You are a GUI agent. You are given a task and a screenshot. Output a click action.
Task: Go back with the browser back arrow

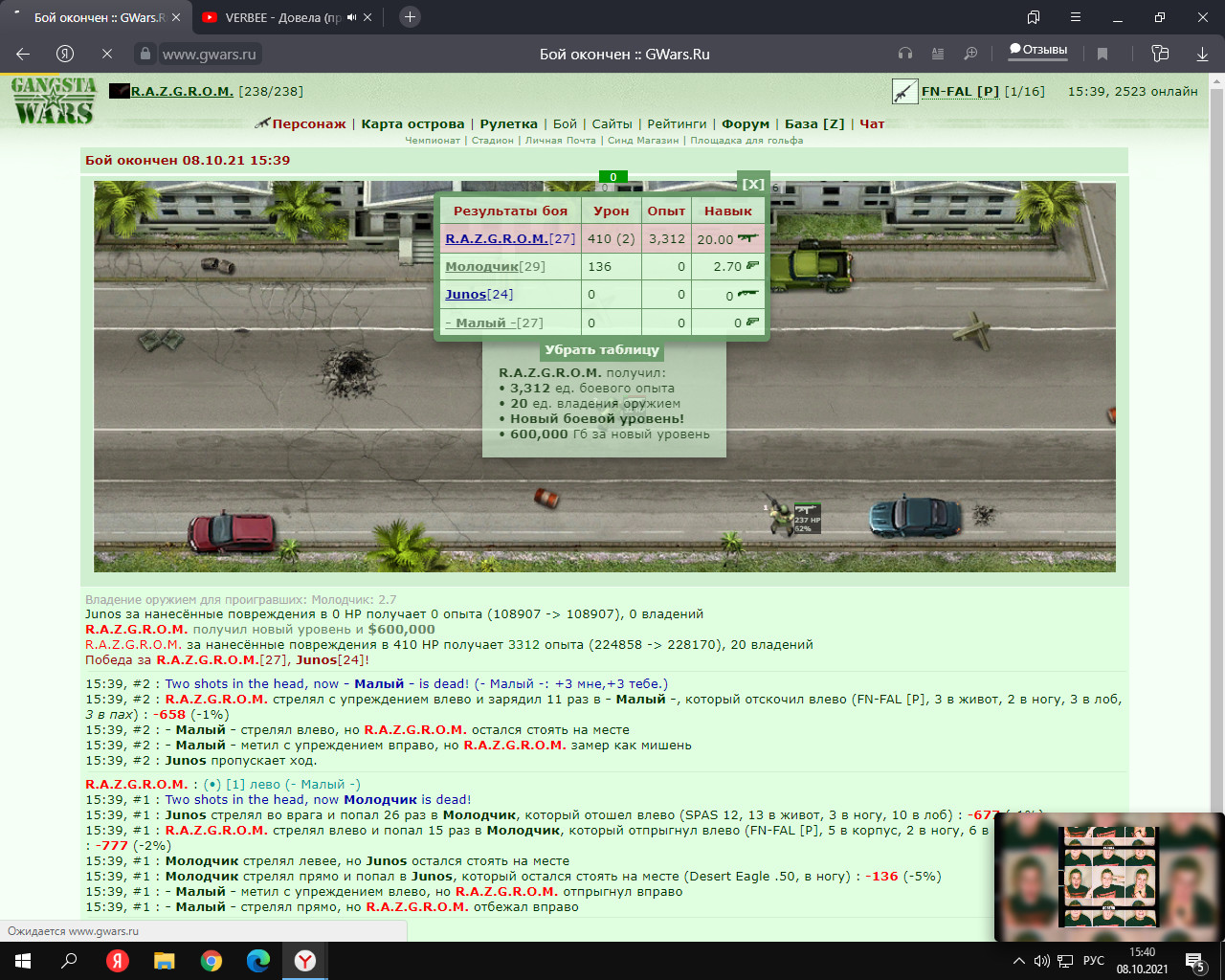23,54
